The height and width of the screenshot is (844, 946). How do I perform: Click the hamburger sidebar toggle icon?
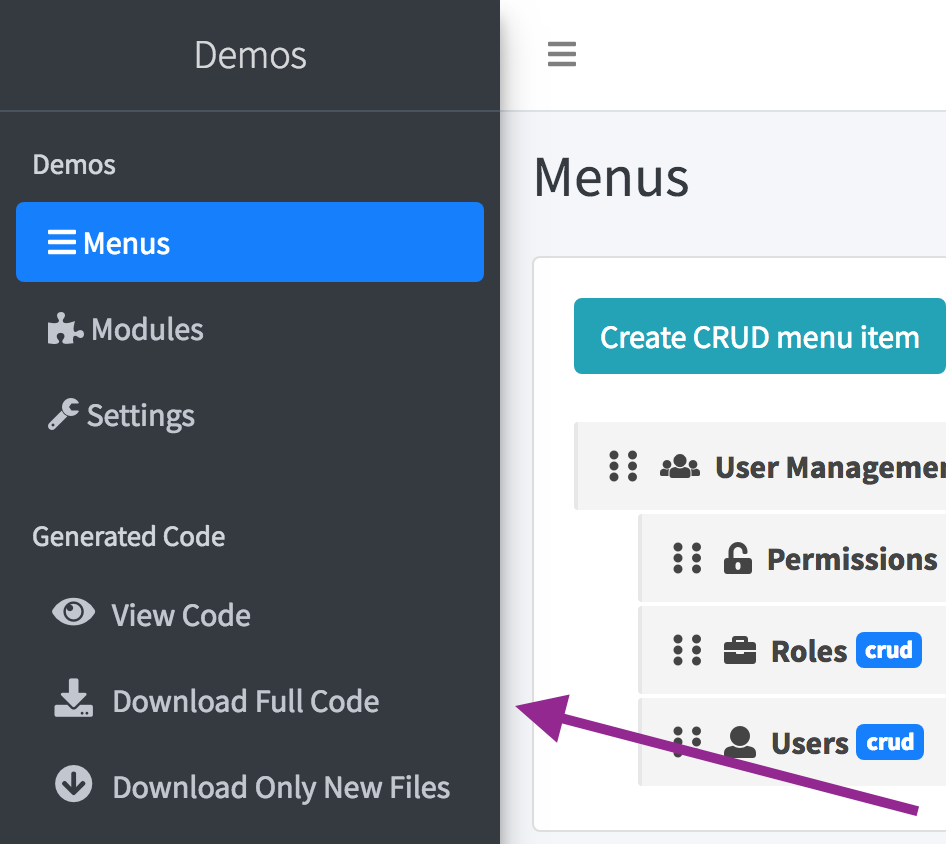pos(562,54)
